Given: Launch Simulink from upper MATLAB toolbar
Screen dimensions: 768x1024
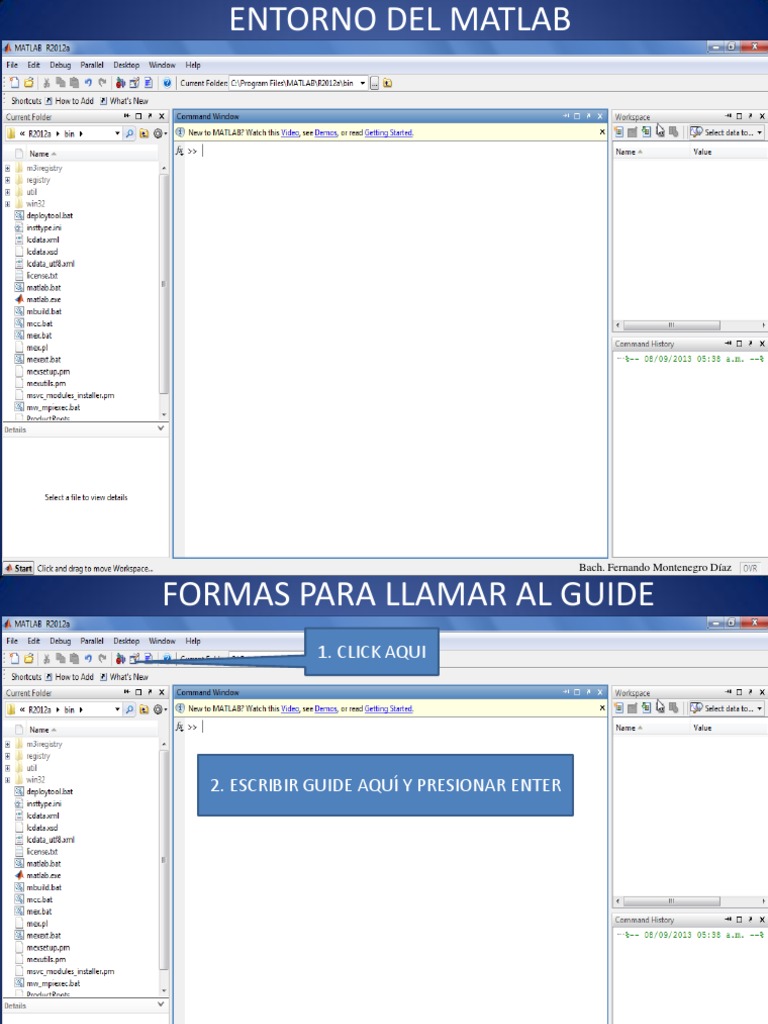Looking at the screenshot, I should click(x=120, y=83).
